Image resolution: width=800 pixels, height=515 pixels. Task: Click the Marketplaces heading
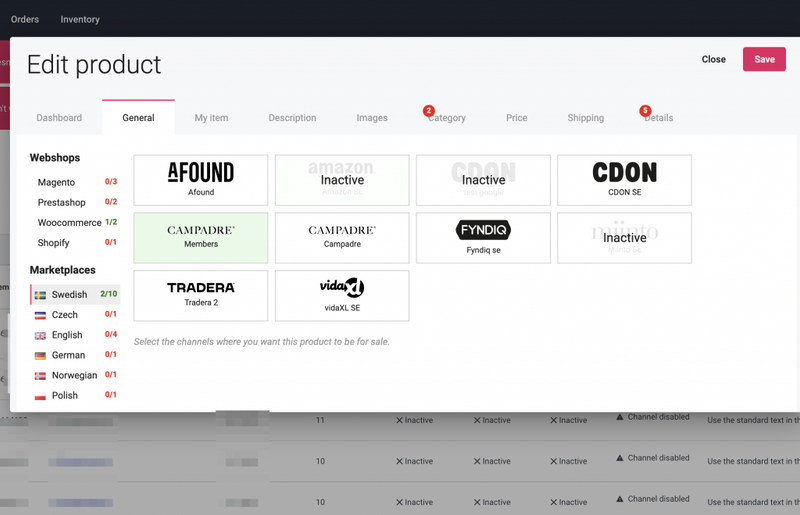tap(62, 270)
